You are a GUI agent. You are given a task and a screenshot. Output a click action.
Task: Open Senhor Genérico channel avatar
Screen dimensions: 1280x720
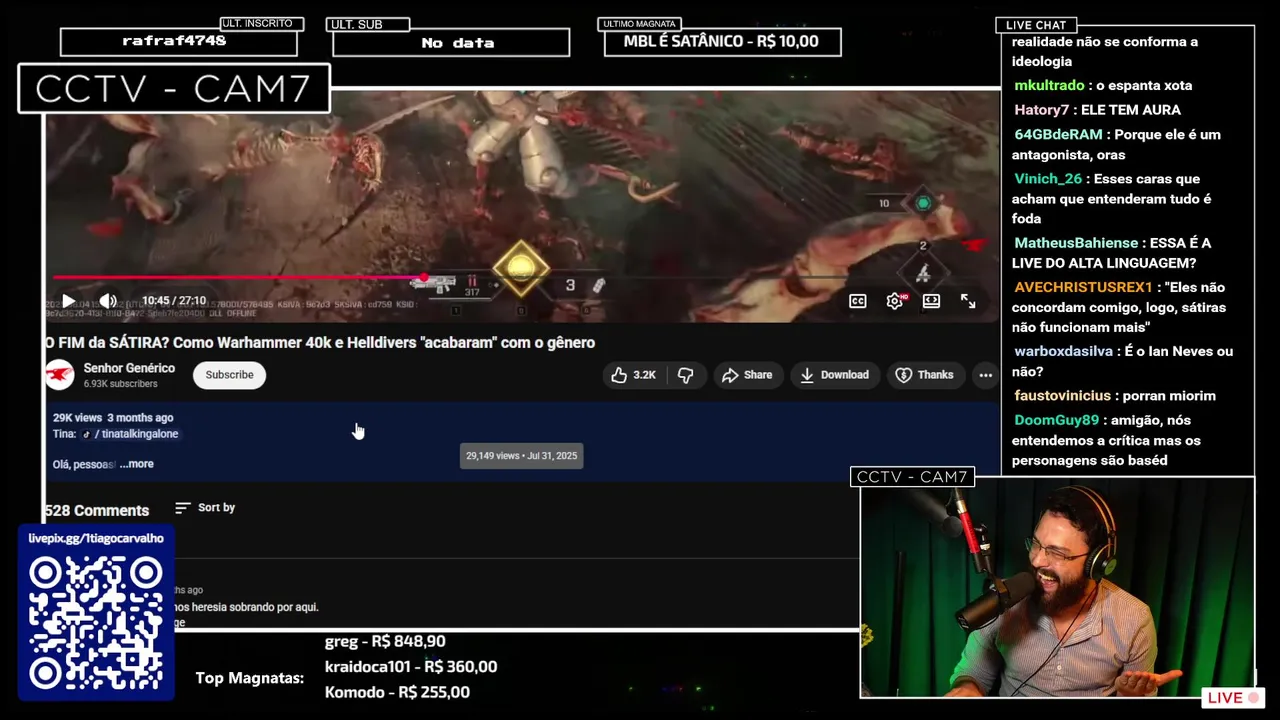tap(60, 375)
